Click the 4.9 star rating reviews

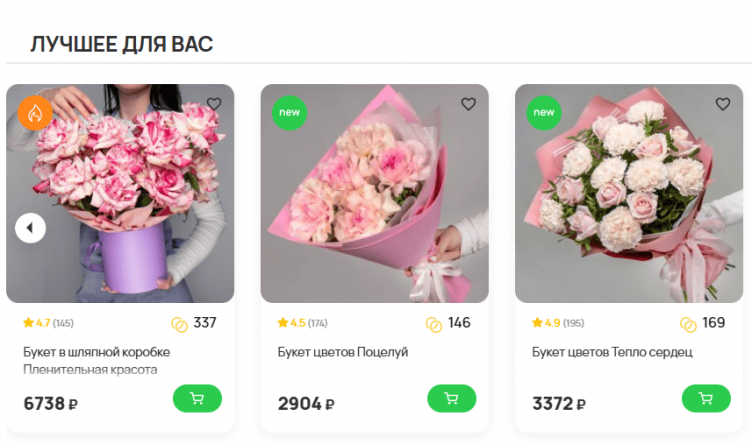coord(557,323)
